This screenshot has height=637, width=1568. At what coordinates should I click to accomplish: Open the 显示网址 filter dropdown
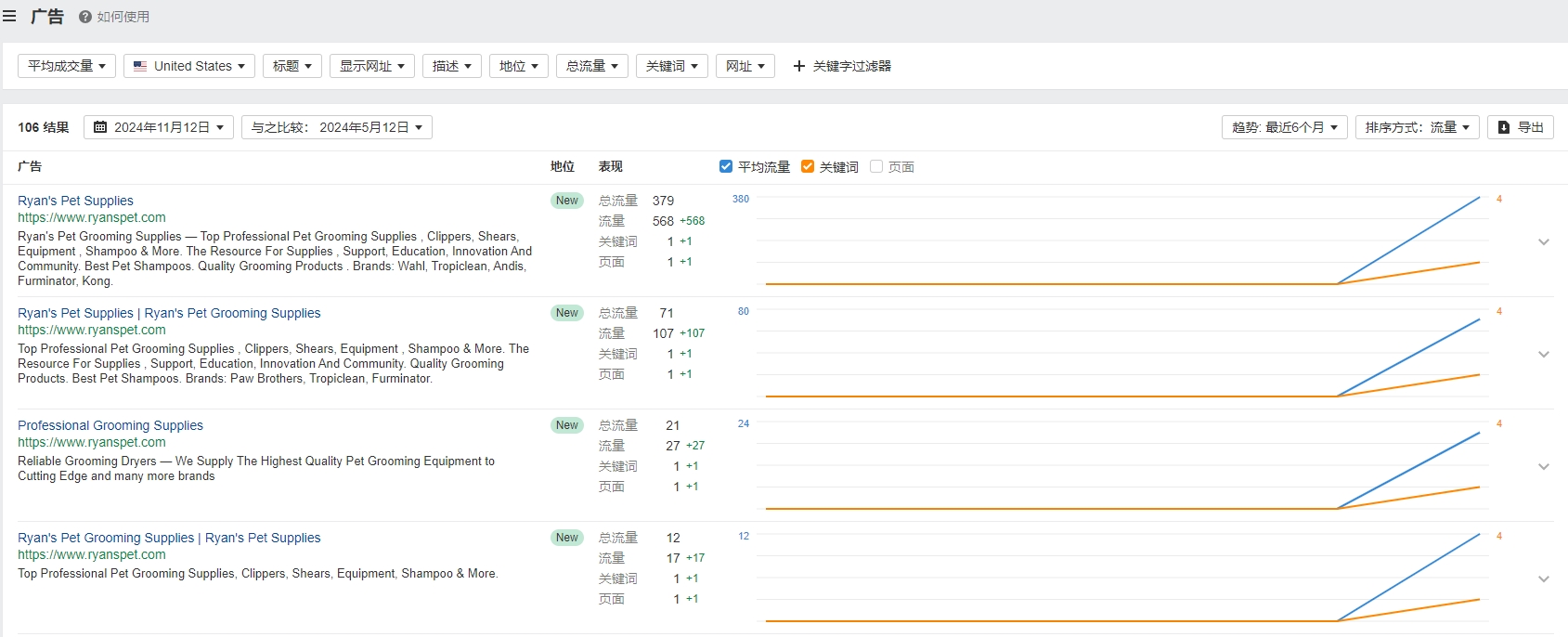tap(372, 66)
